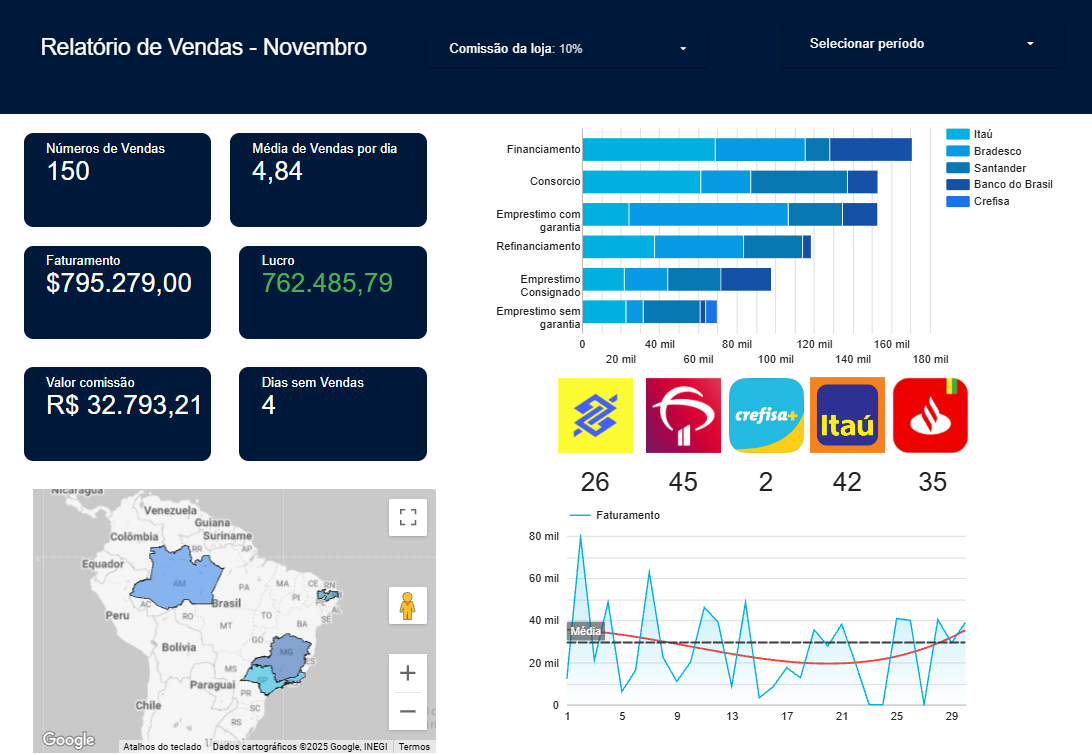Click the Google logo on the map
The height and width of the screenshot is (755, 1092).
(68, 740)
